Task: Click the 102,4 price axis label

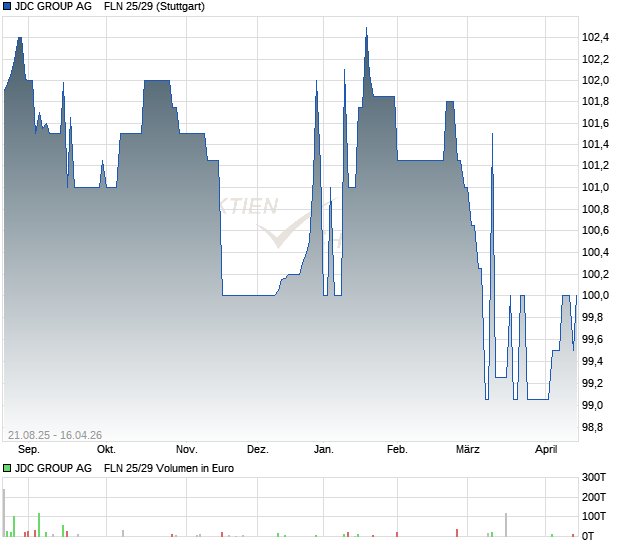Action: tap(595, 38)
